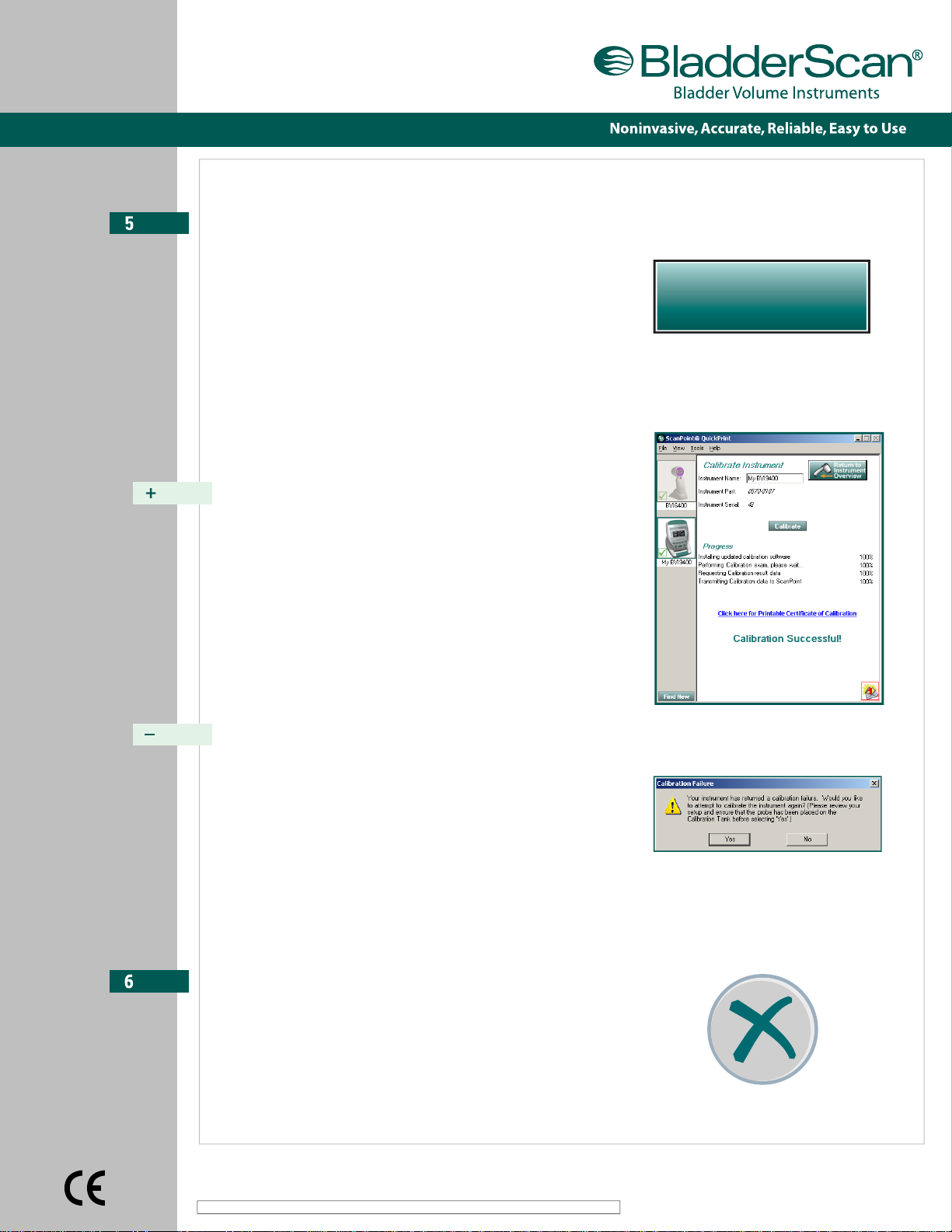Close the Calibration Failure dialog

pyautogui.click(x=874, y=784)
